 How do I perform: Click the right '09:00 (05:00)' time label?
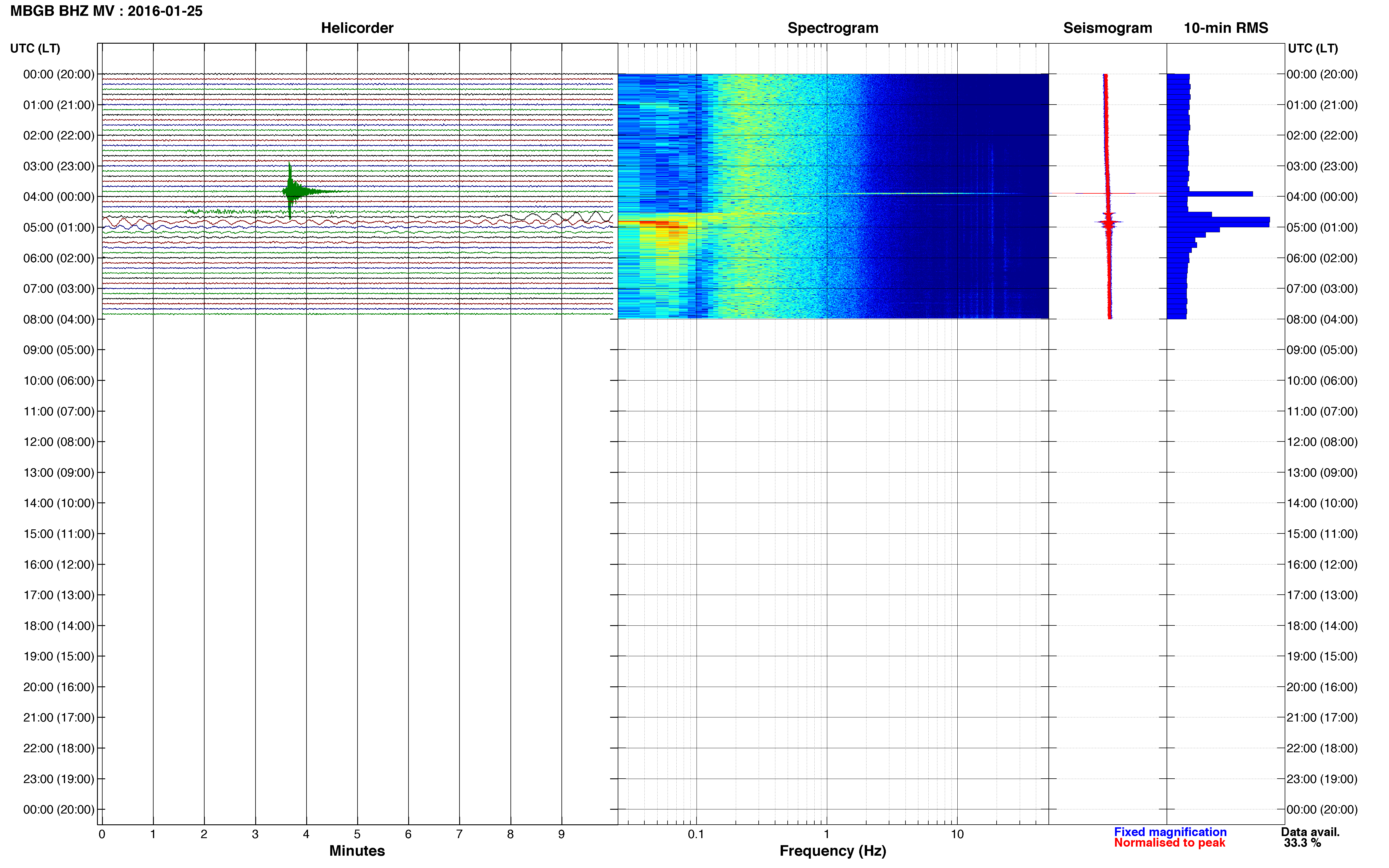[x=1322, y=350]
